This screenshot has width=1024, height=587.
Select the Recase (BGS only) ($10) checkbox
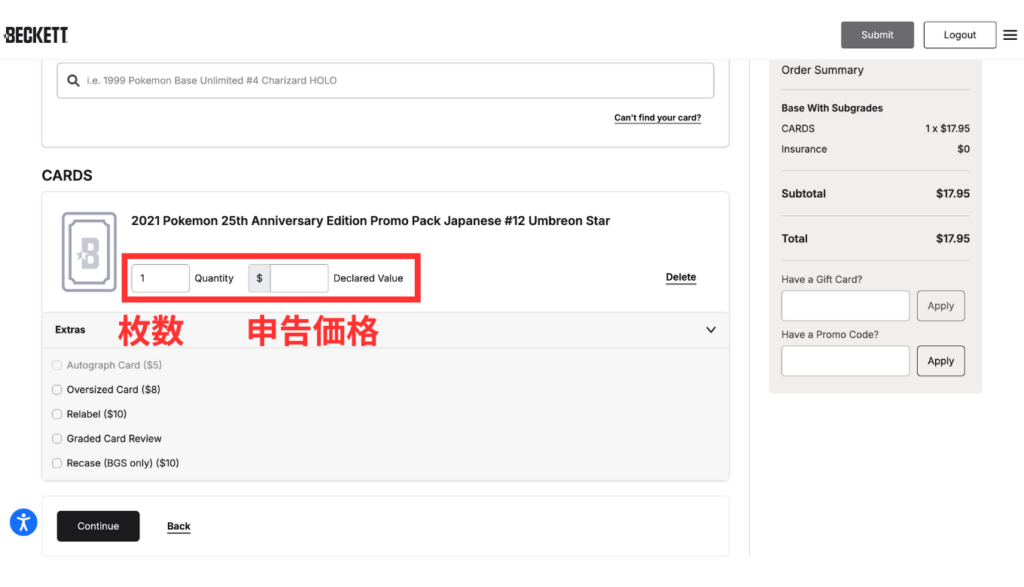[57, 464]
